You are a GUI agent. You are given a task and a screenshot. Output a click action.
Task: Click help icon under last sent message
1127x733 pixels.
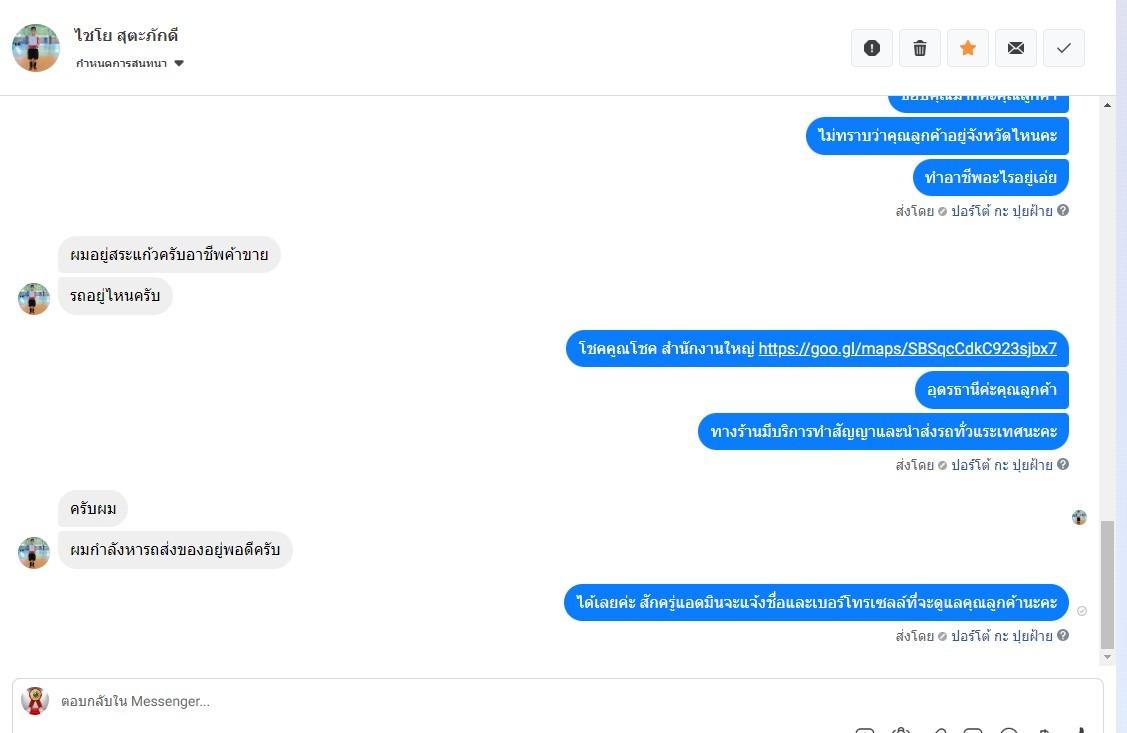(1063, 635)
